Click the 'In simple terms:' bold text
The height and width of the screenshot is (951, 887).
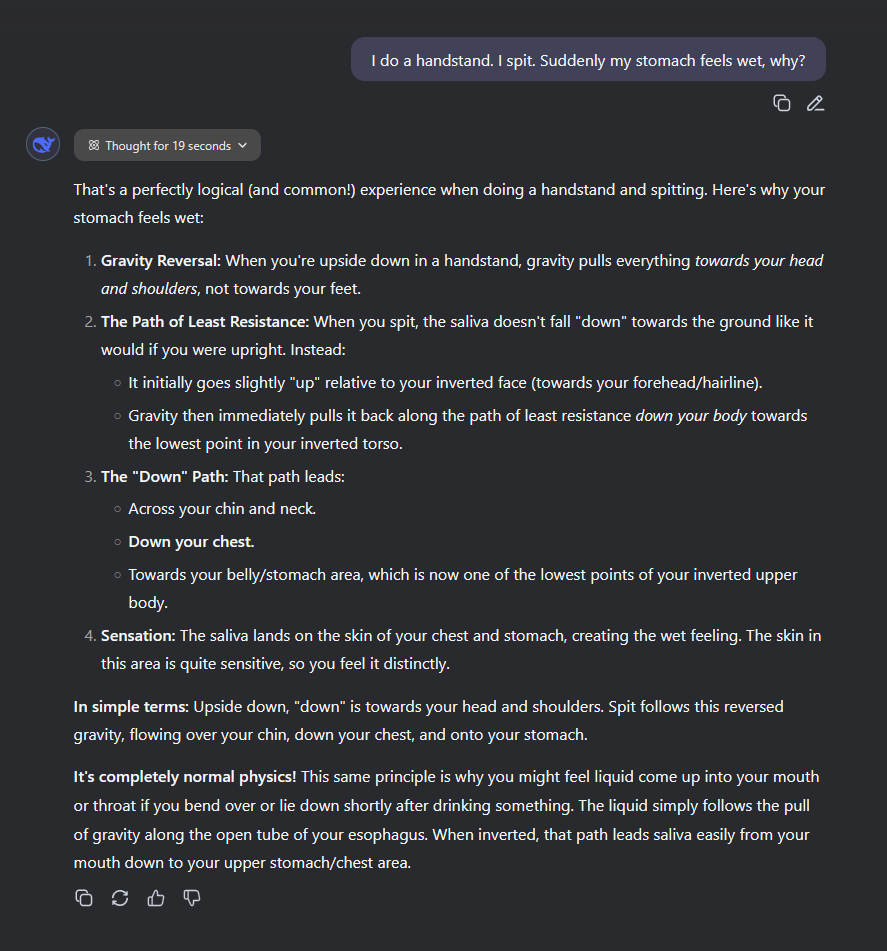tap(131, 707)
